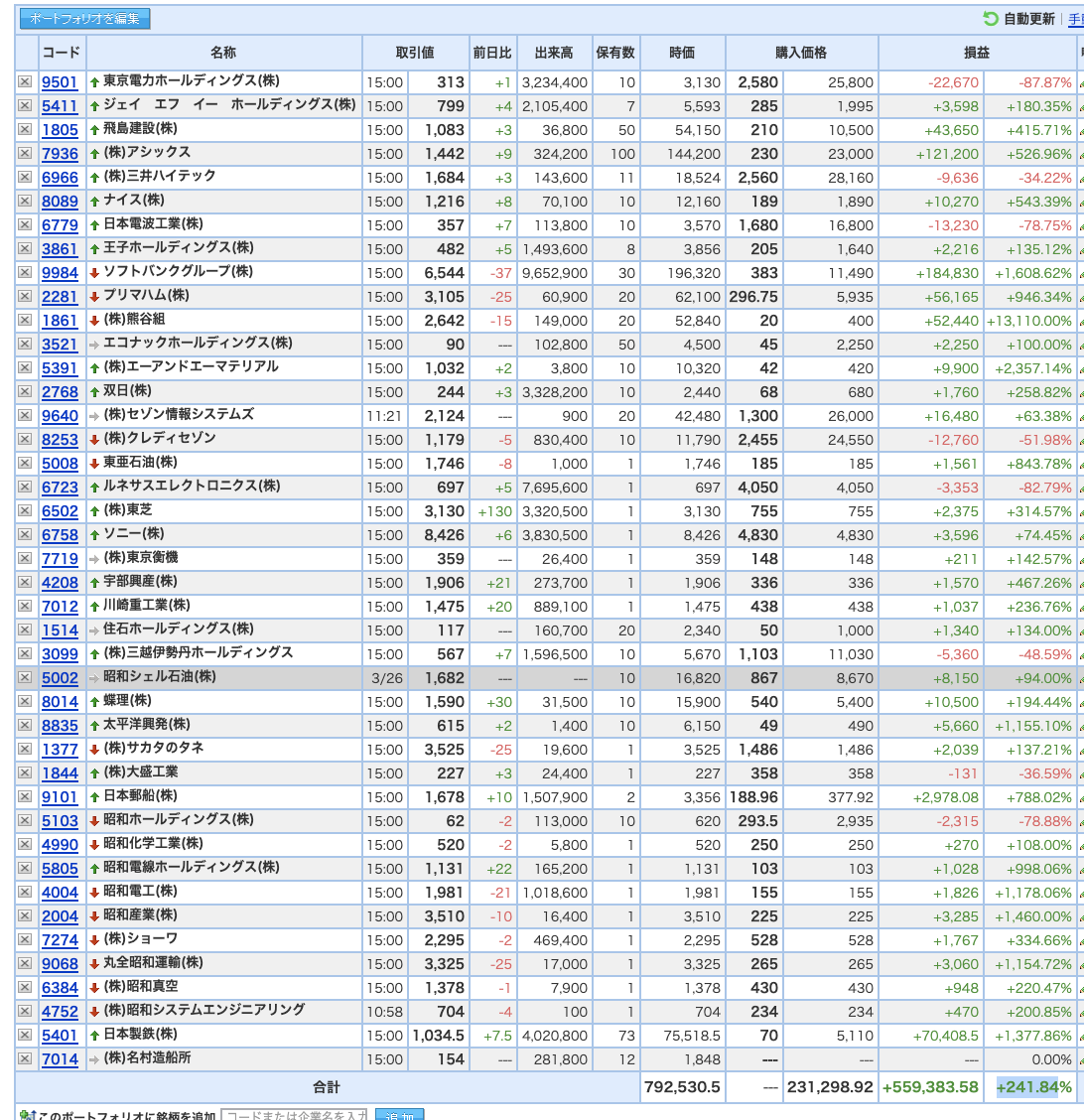This screenshot has width=1084, height=1120.
Task: Delete the 9501 東京電力 row with its X icon
Action: (25, 82)
